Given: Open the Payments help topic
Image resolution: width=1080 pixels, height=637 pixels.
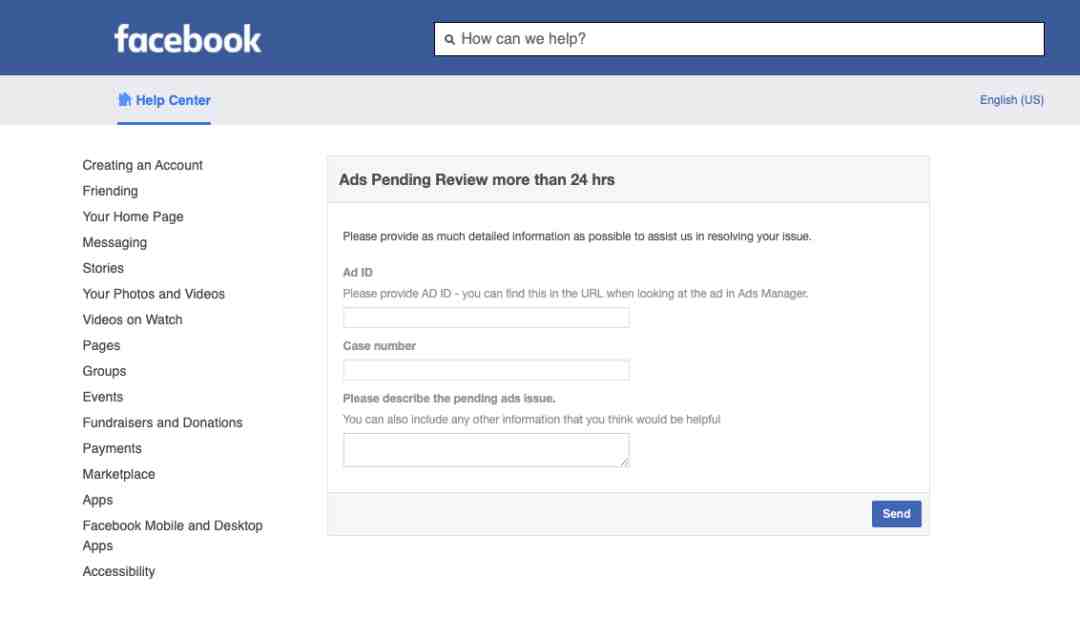Looking at the screenshot, I should [x=112, y=448].
